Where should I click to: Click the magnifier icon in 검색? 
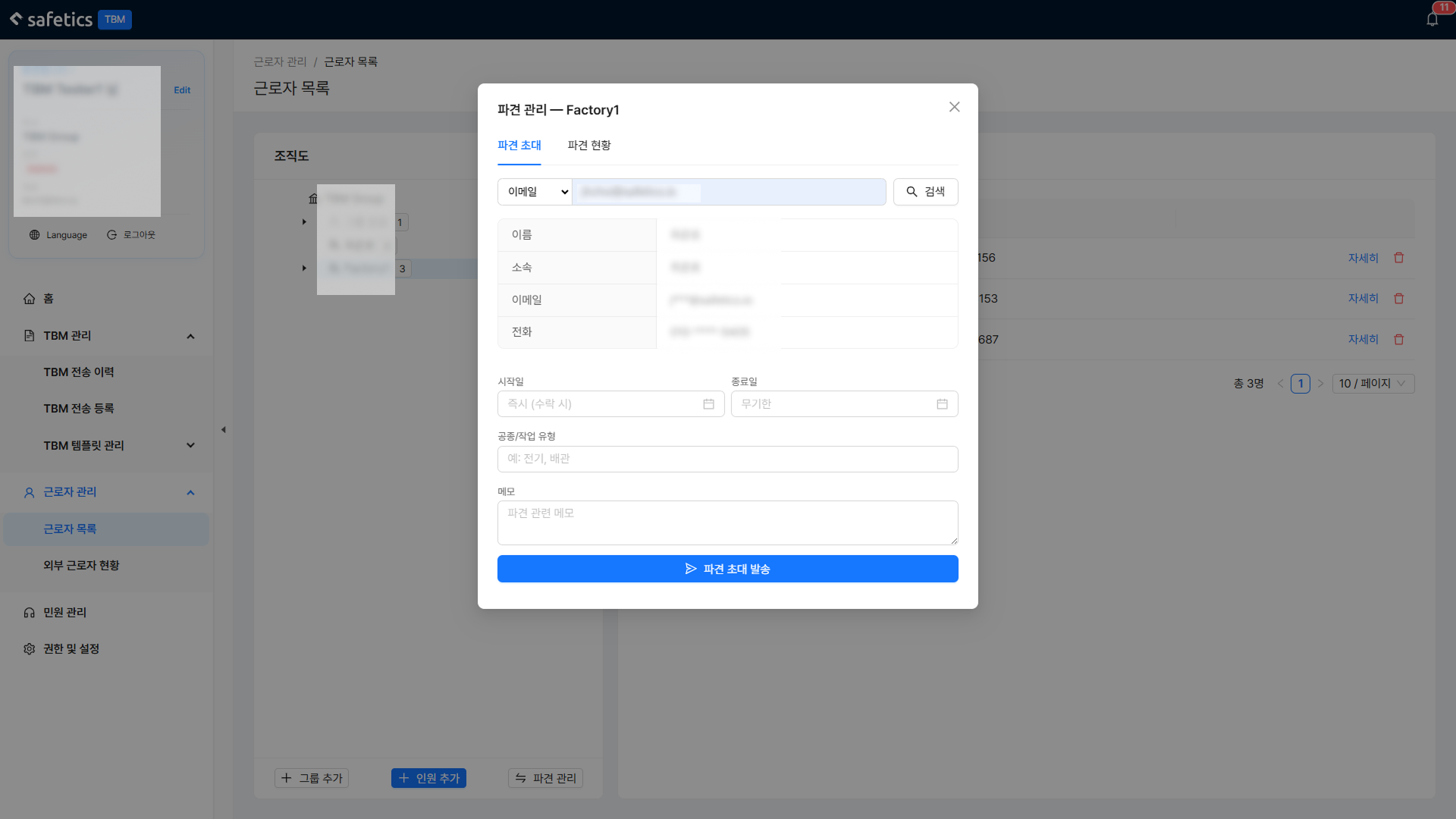point(912,192)
